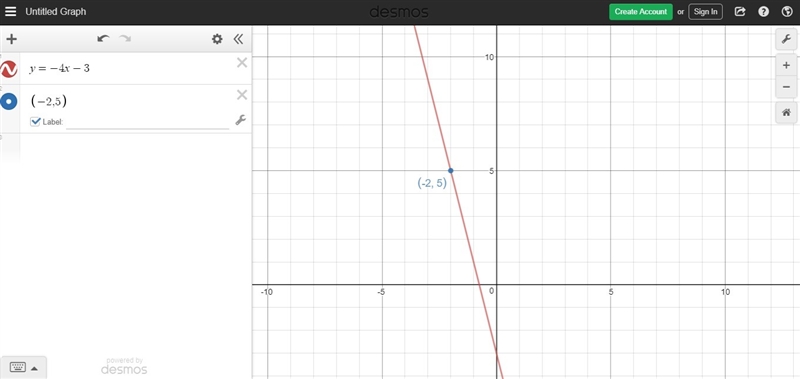Open the hamburger menu
This screenshot has height=379, width=800.
tap(11, 11)
